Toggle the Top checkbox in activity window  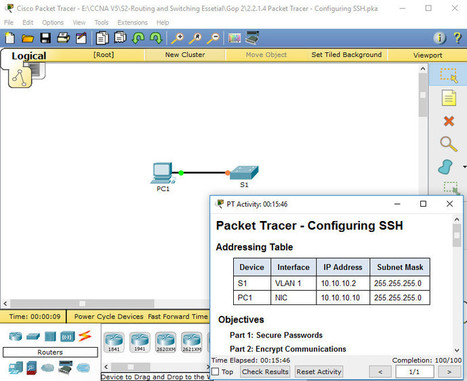(x=215, y=371)
